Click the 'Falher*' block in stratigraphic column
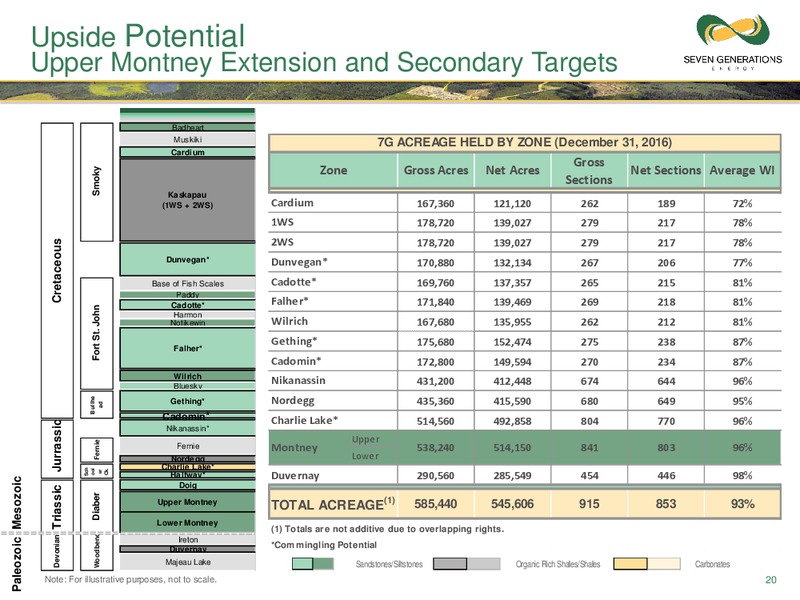Viewport: 800px width, 600px height. [187, 348]
